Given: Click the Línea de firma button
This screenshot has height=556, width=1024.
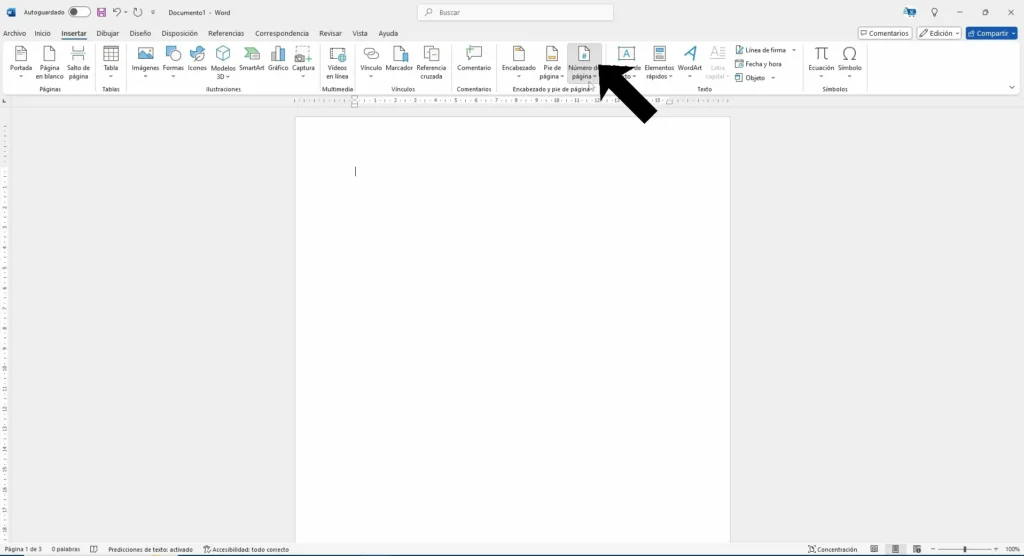Looking at the screenshot, I should coord(761,50).
